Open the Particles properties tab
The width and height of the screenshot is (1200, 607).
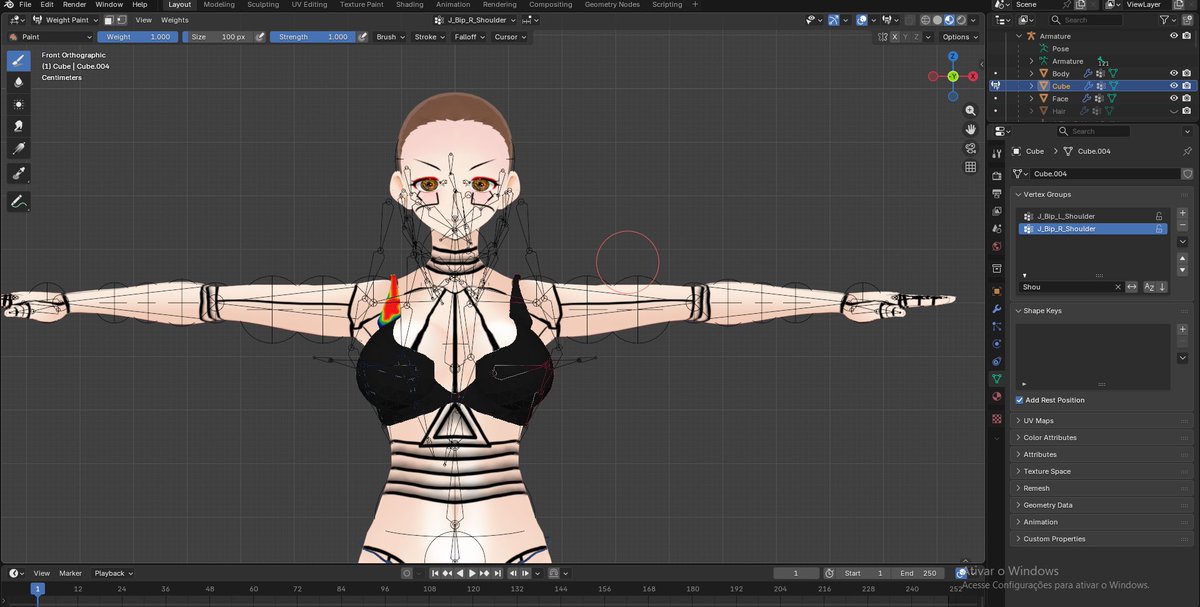997,326
